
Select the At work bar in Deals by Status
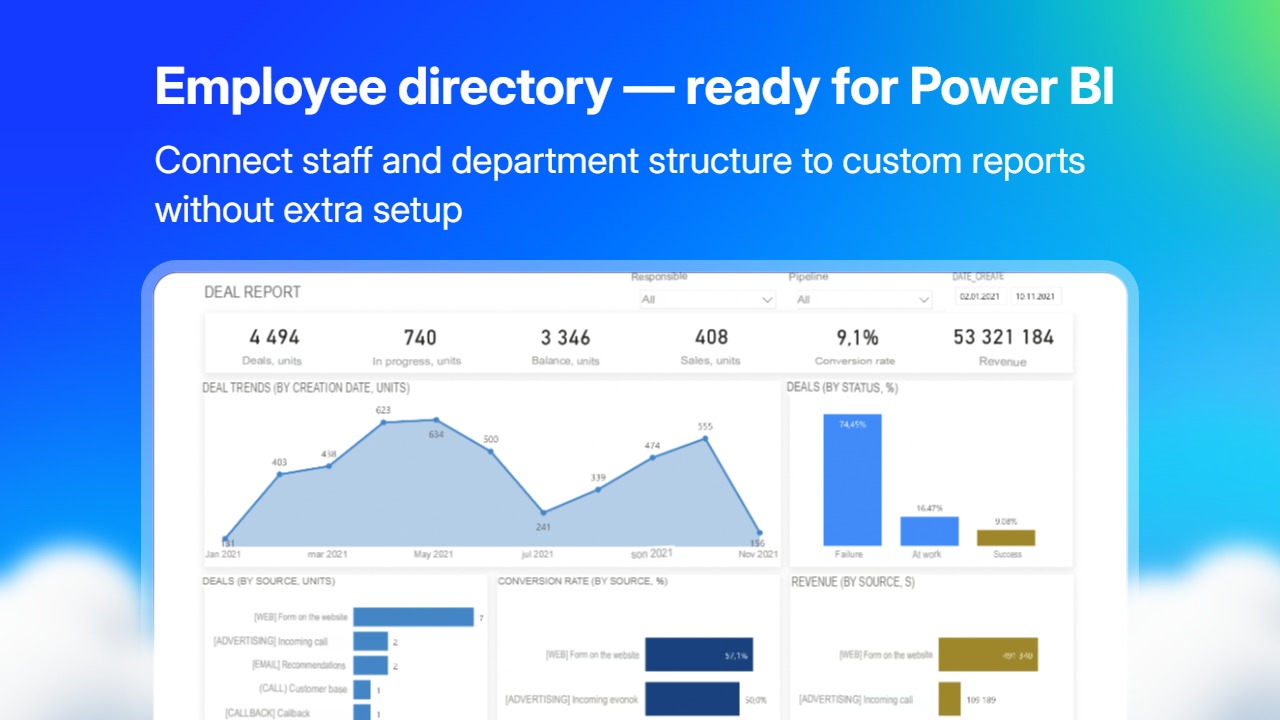[x=930, y=531]
